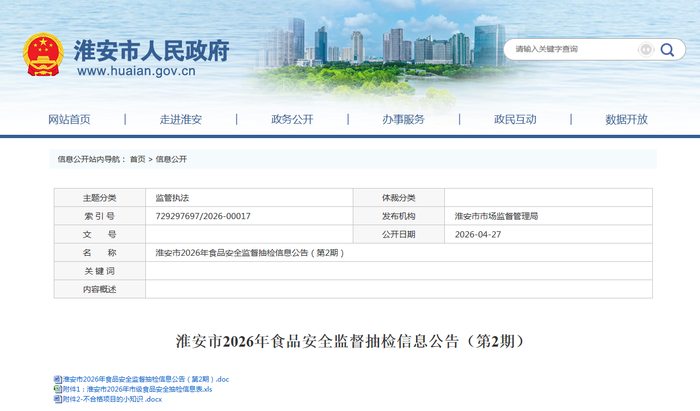Click the index number 729297697/2026-00017

[x=203, y=216]
